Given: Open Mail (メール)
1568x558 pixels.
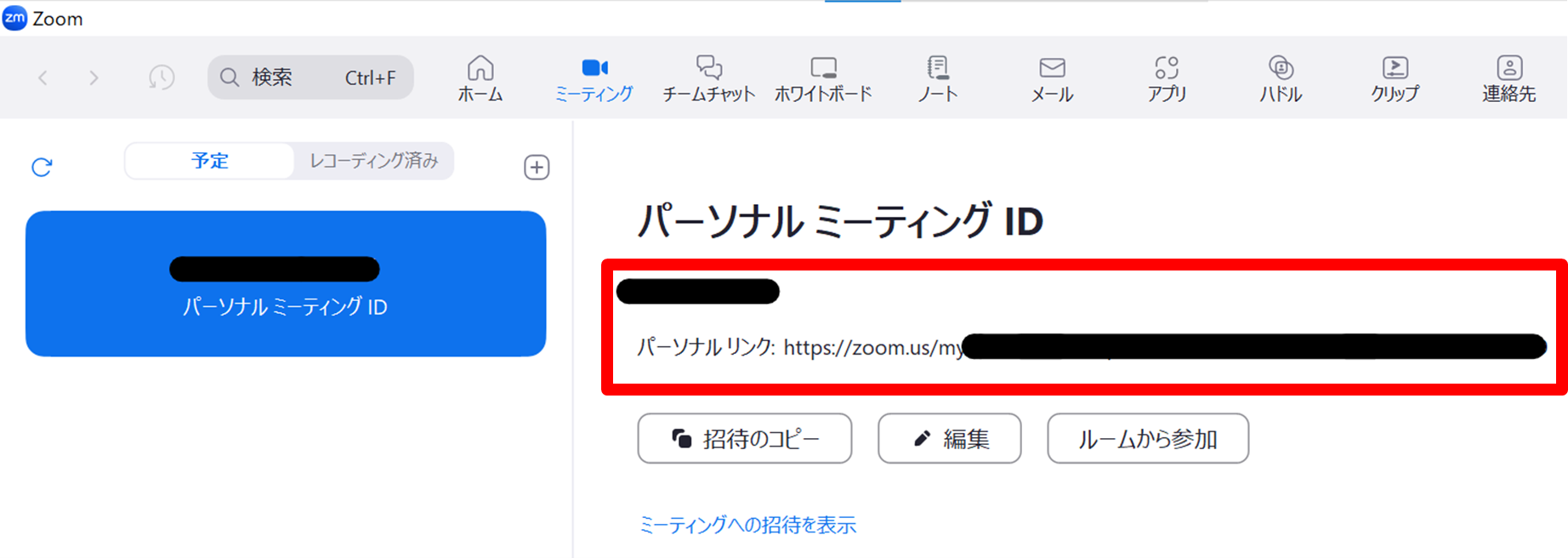Looking at the screenshot, I should [1052, 79].
